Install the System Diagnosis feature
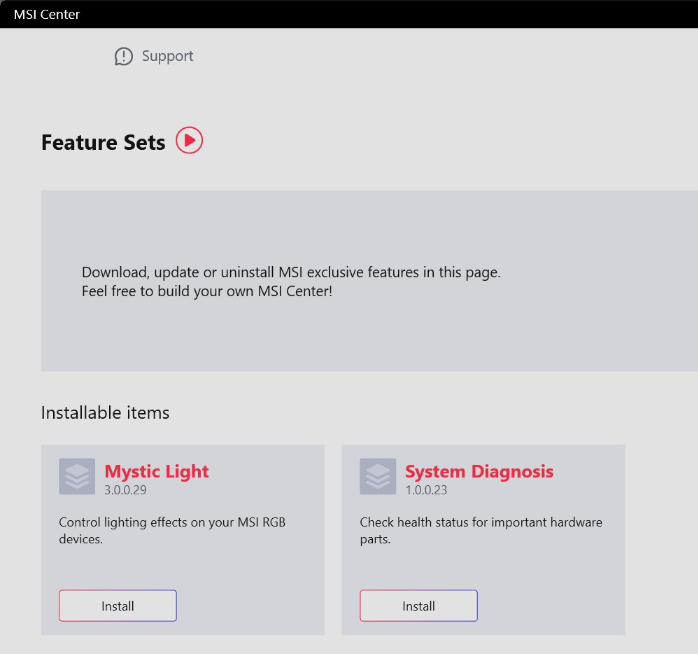This screenshot has height=654, width=698. (418, 606)
